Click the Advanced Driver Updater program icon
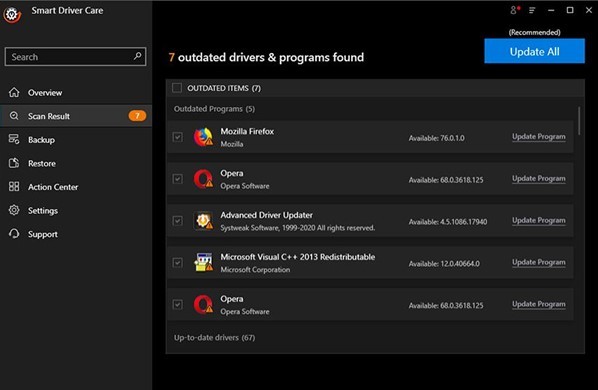The width and height of the screenshot is (598, 390). [203, 221]
